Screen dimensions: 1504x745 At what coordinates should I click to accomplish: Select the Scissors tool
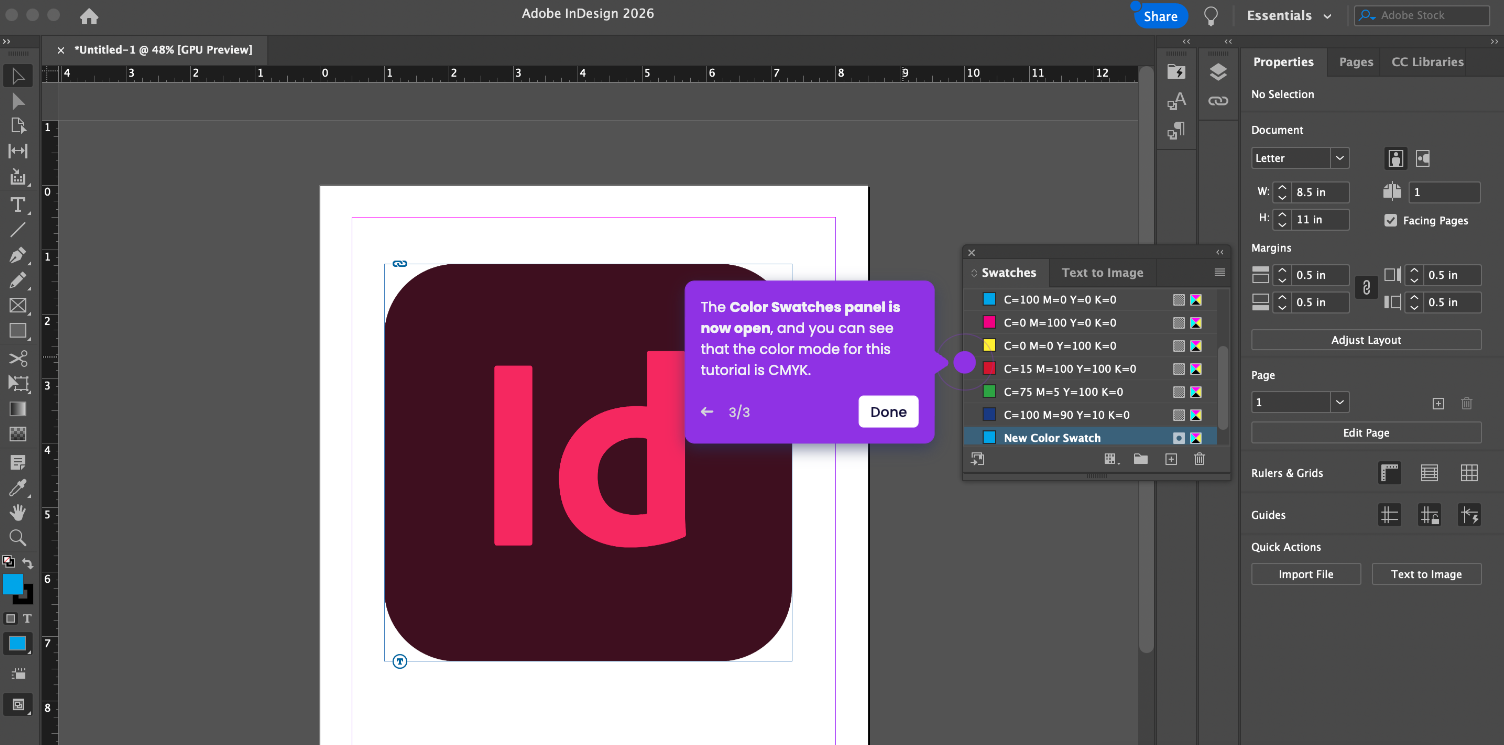17,358
